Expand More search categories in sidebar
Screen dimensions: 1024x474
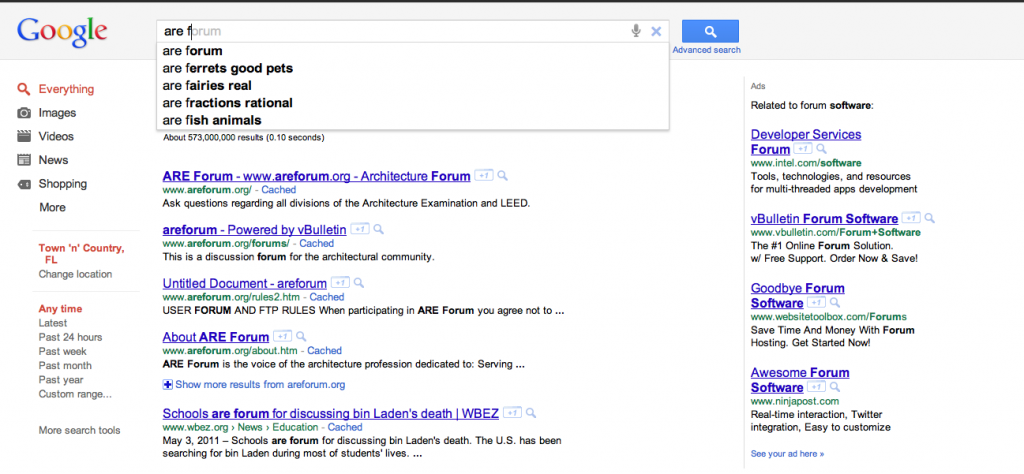tap(52, 208)
